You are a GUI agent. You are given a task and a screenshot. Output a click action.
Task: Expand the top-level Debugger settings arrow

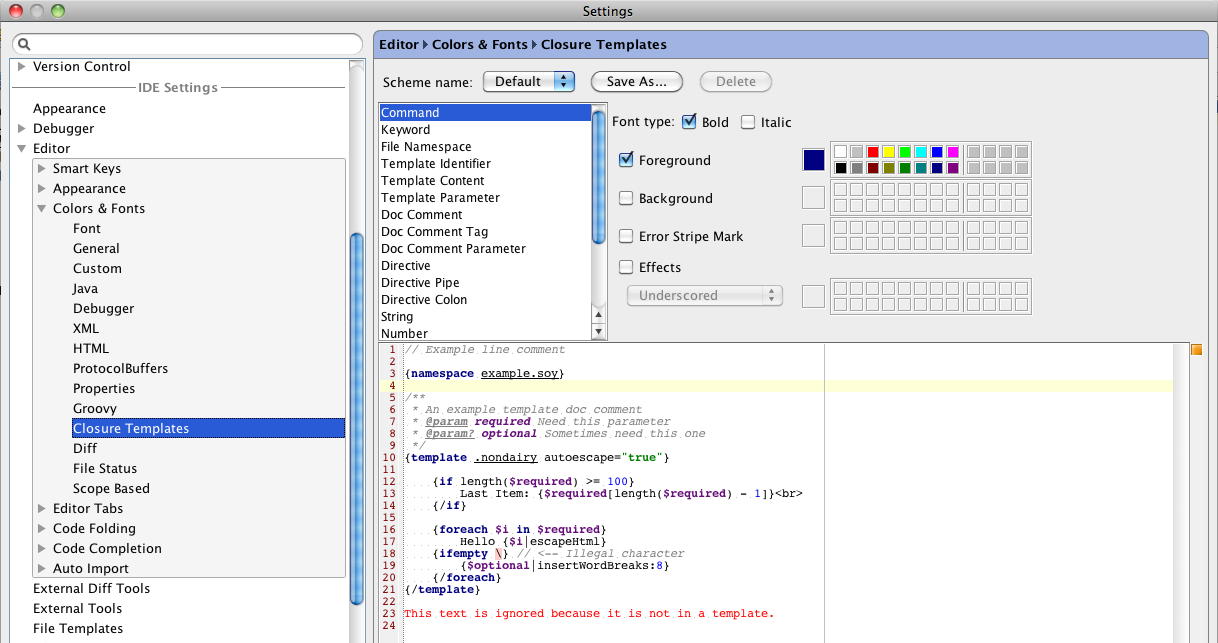click(22, 129)
